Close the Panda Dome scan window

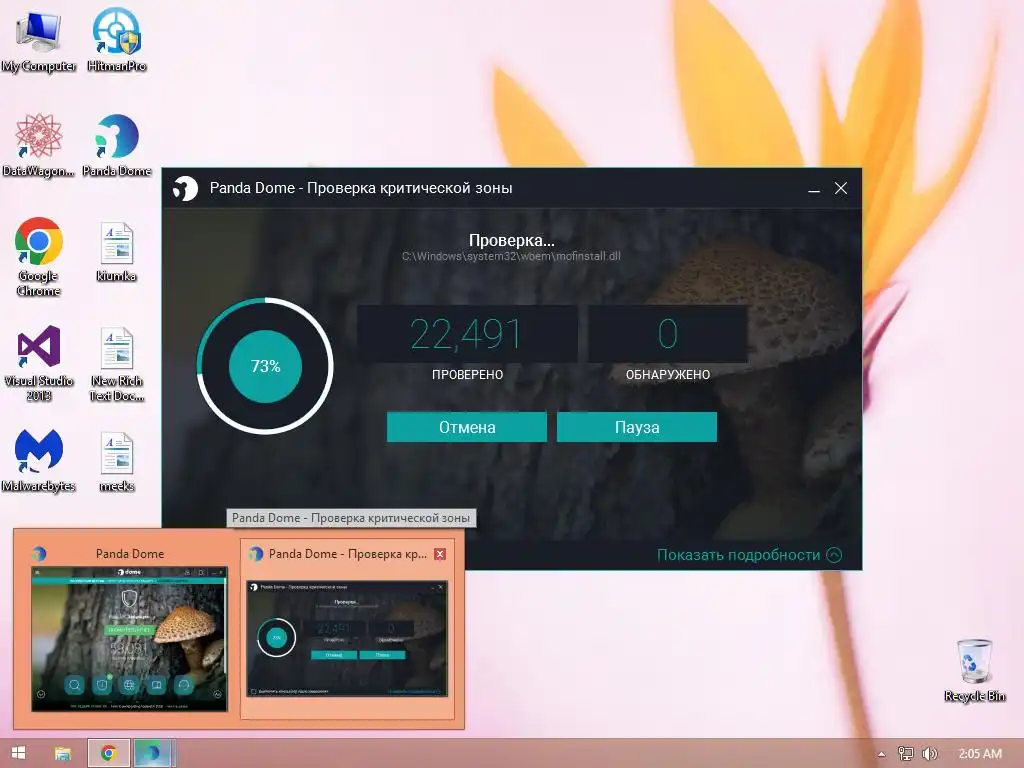(x=841, y=188)
